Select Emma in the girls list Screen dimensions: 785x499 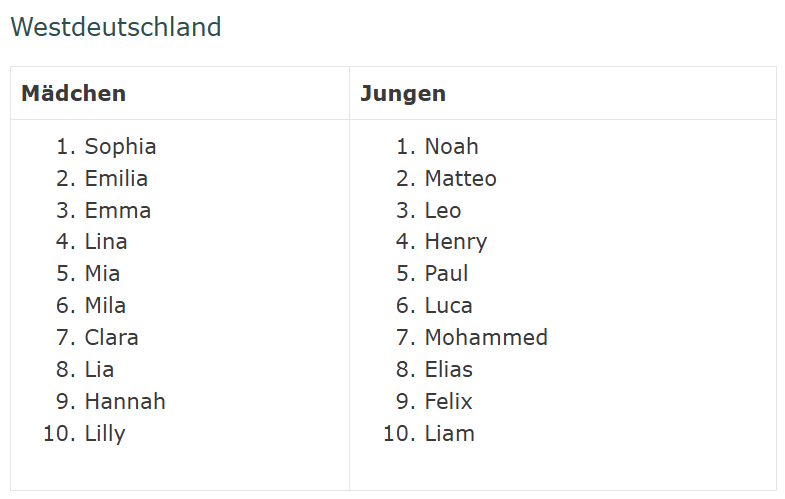[117, 211]
